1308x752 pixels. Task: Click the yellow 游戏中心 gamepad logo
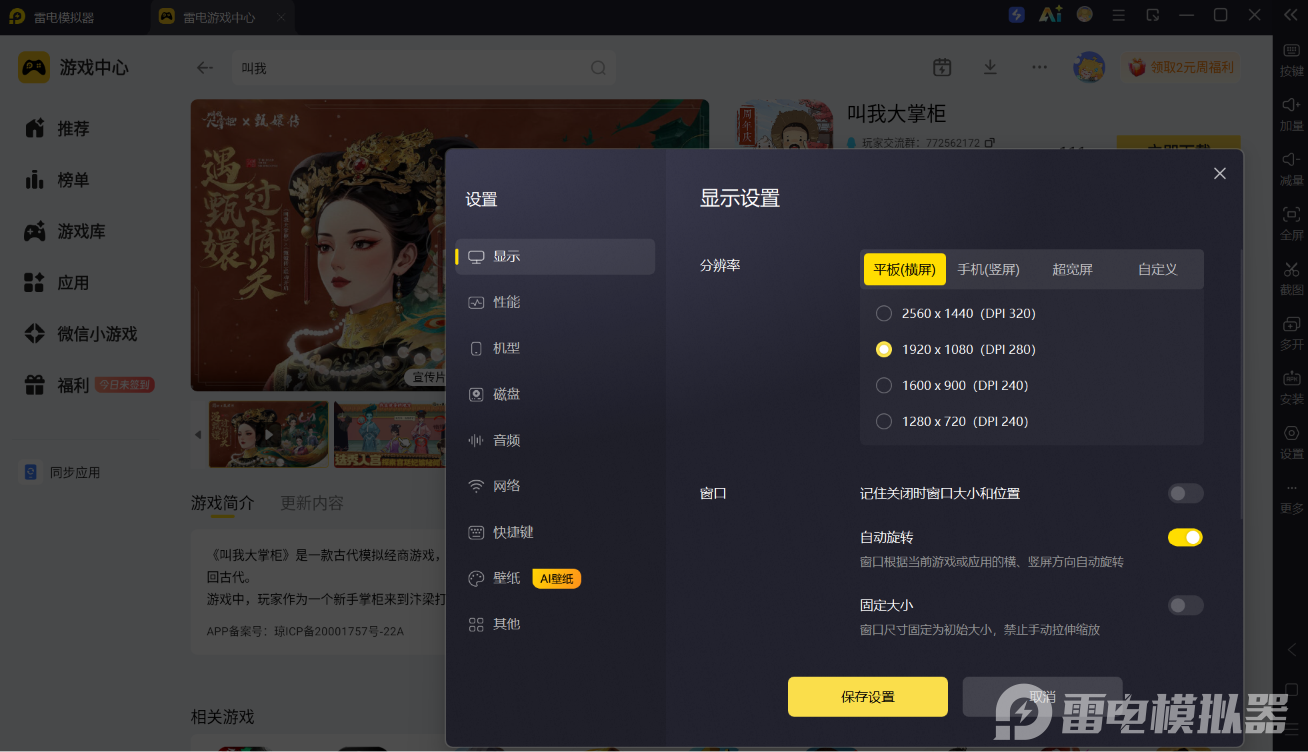[x=34, y=67]
